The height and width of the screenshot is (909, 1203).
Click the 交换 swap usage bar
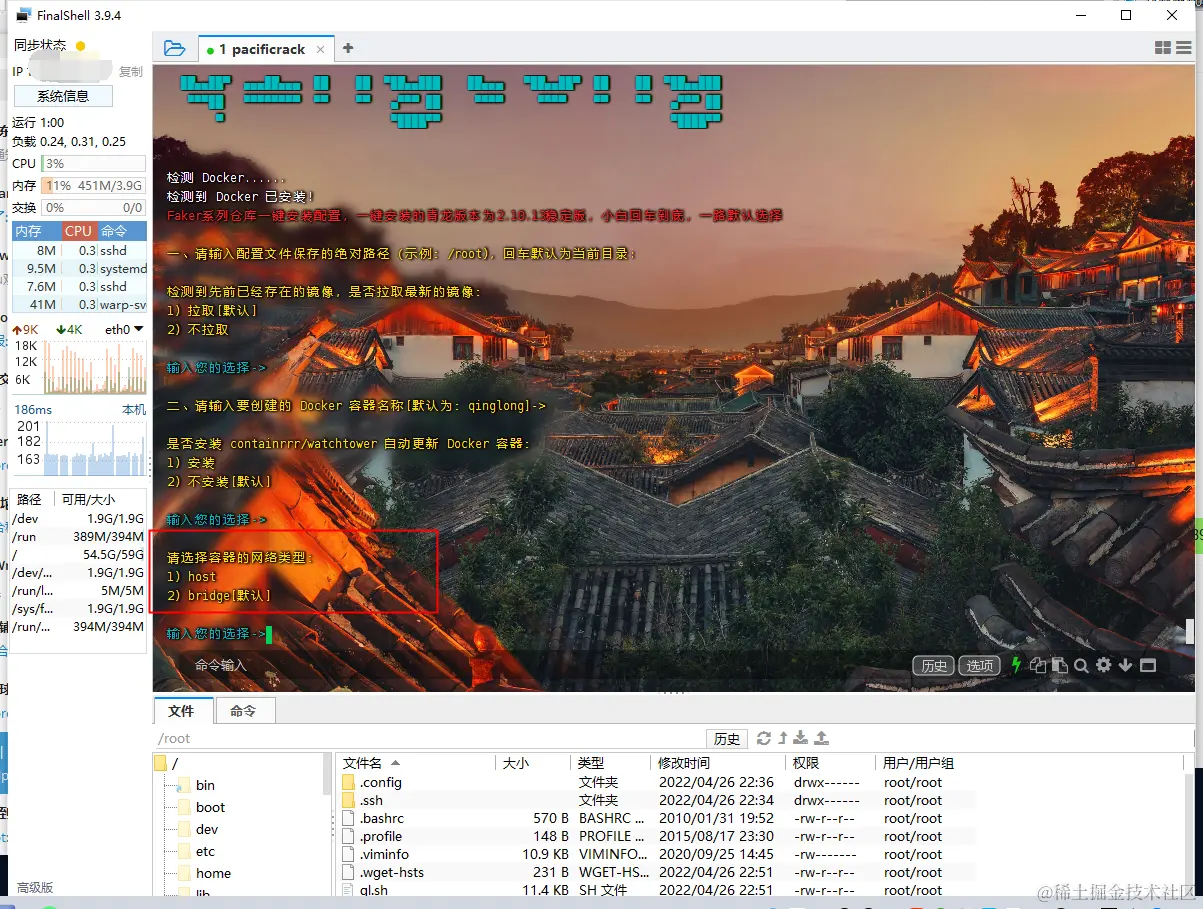pos(93,207)
